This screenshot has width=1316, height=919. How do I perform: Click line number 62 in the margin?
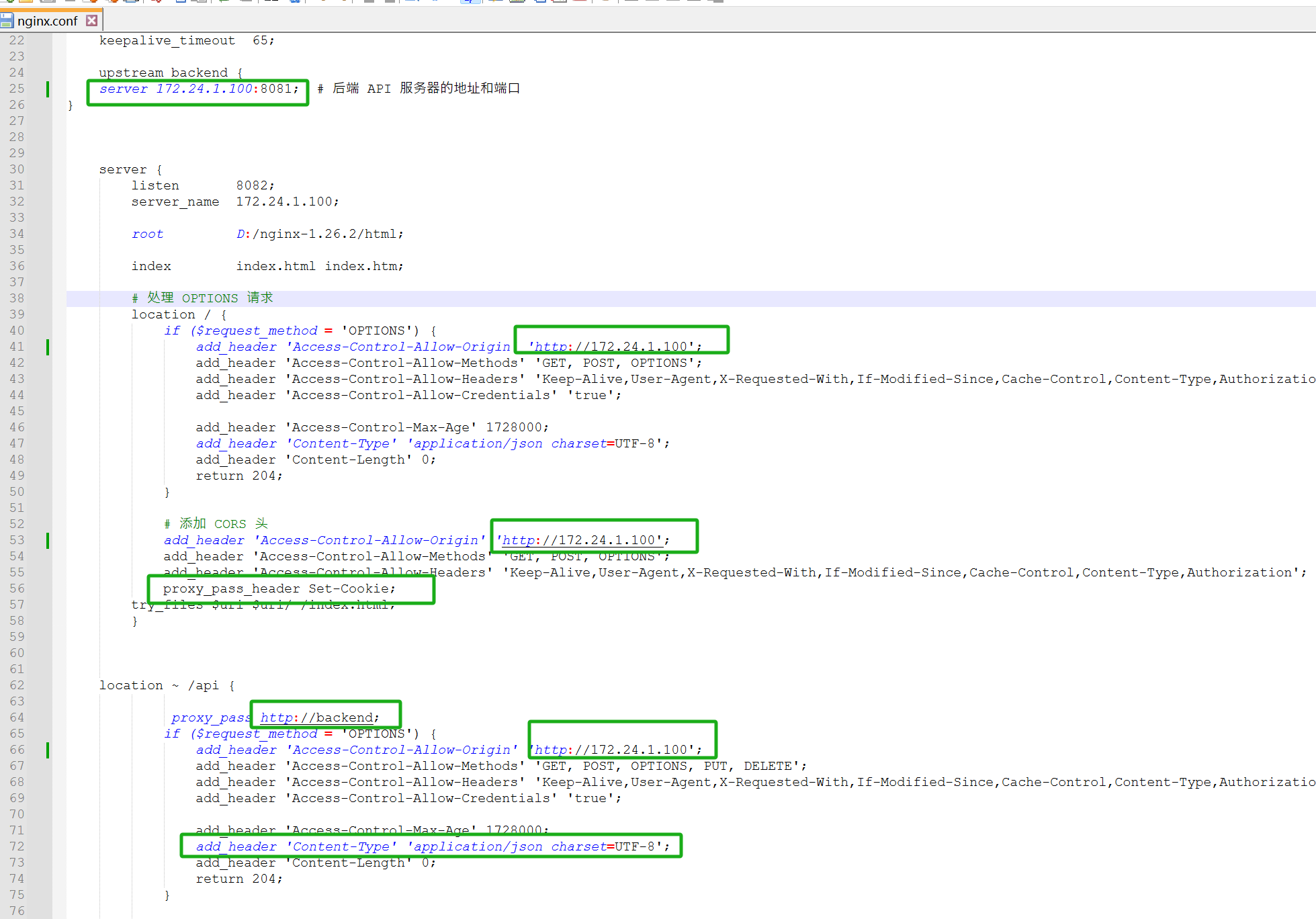(17, 685)
